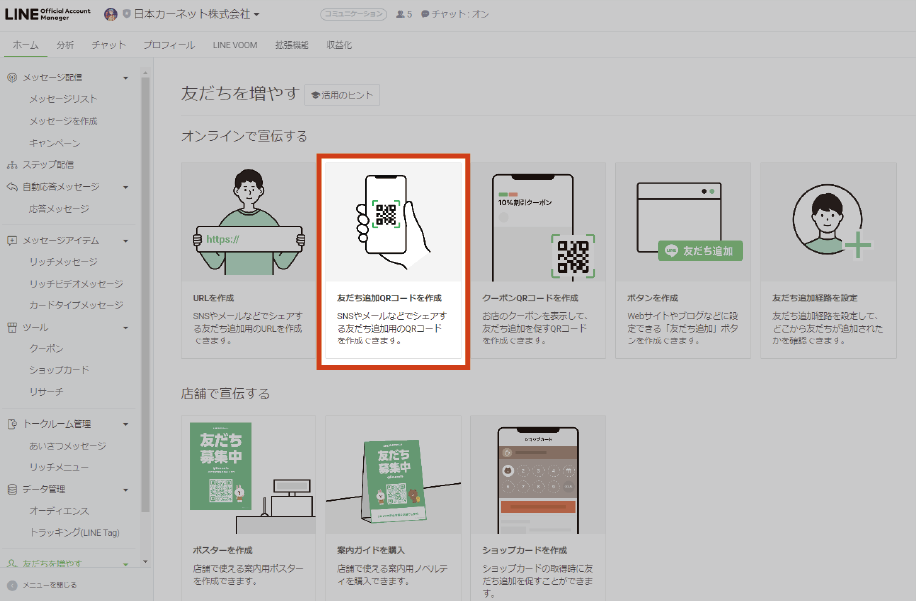Screen dimensions: 916x601
Task: Switch to the 分析 tab
Action: (x=65, y=45)
